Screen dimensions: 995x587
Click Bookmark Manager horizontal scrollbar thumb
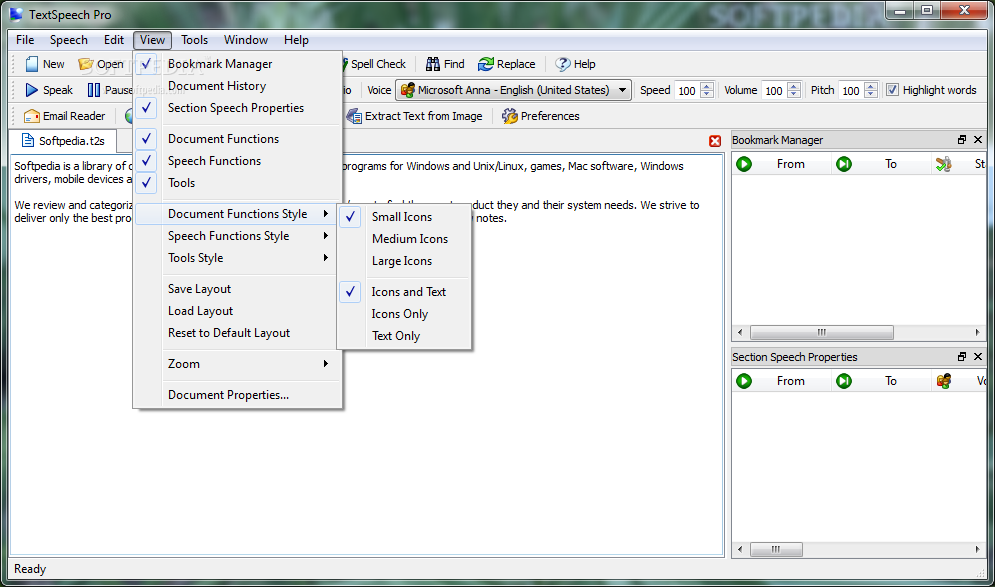(x=822, y=333)
